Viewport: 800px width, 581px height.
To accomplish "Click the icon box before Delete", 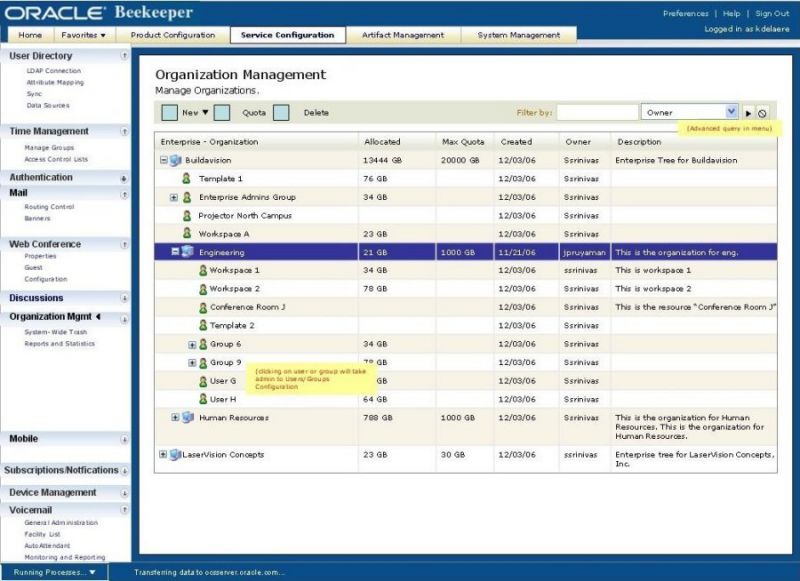I will [281, 113].
